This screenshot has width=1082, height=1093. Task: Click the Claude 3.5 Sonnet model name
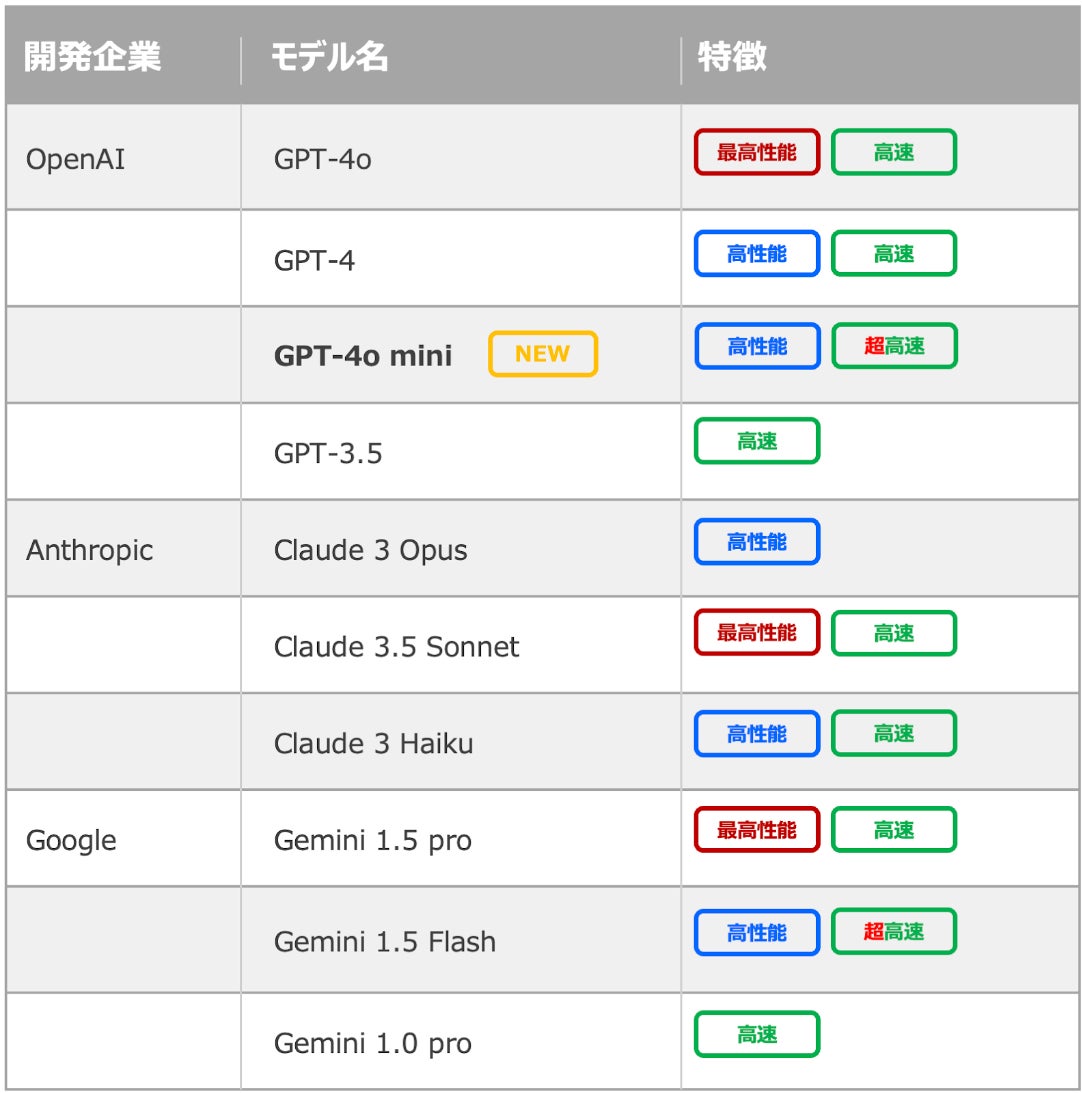[x=396, y=647]
